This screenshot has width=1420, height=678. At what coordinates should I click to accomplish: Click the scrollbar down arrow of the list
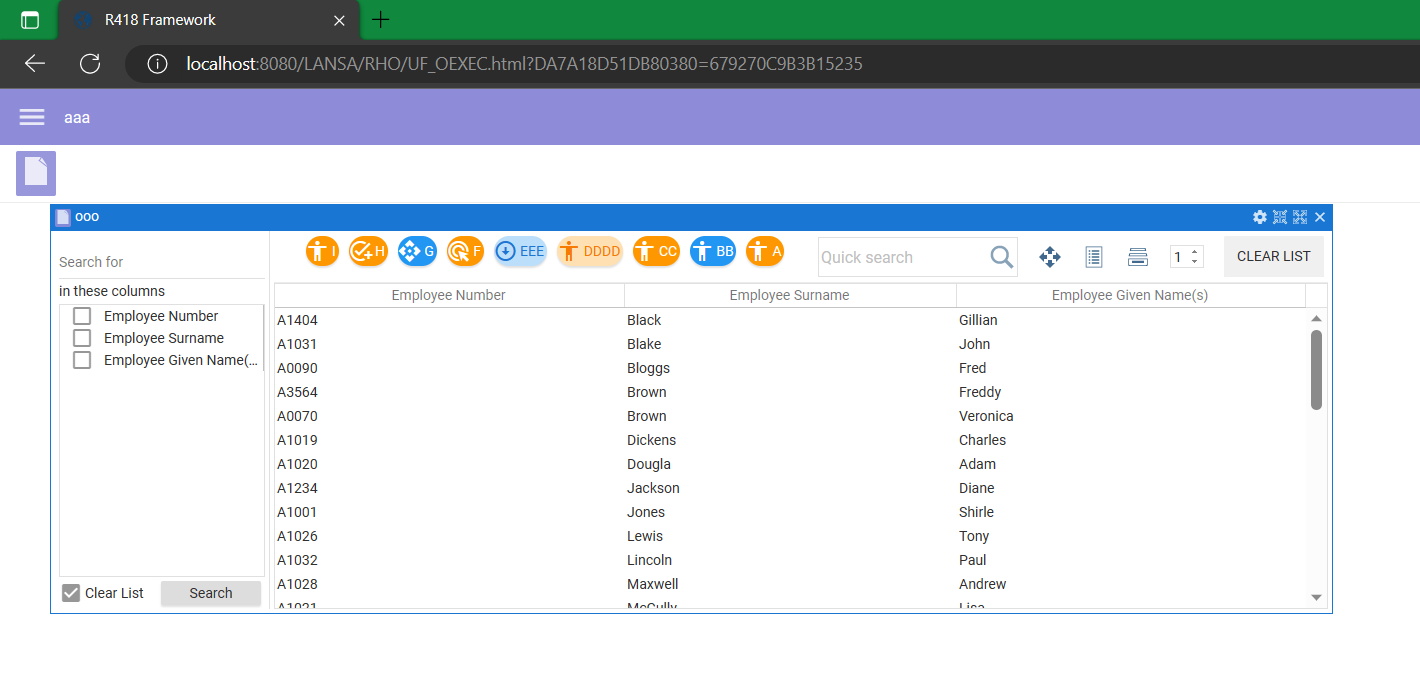coord(1316,597)
